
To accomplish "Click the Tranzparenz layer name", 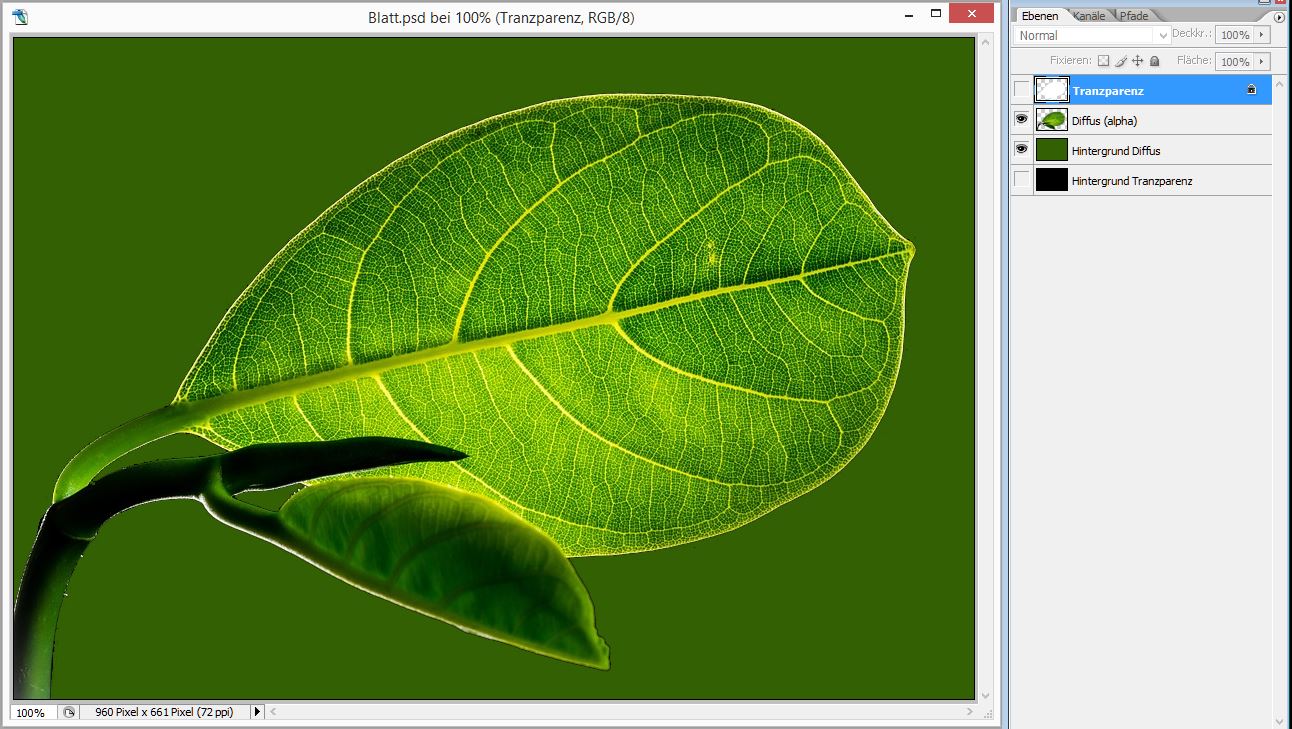I will [x=1108, y=91].
